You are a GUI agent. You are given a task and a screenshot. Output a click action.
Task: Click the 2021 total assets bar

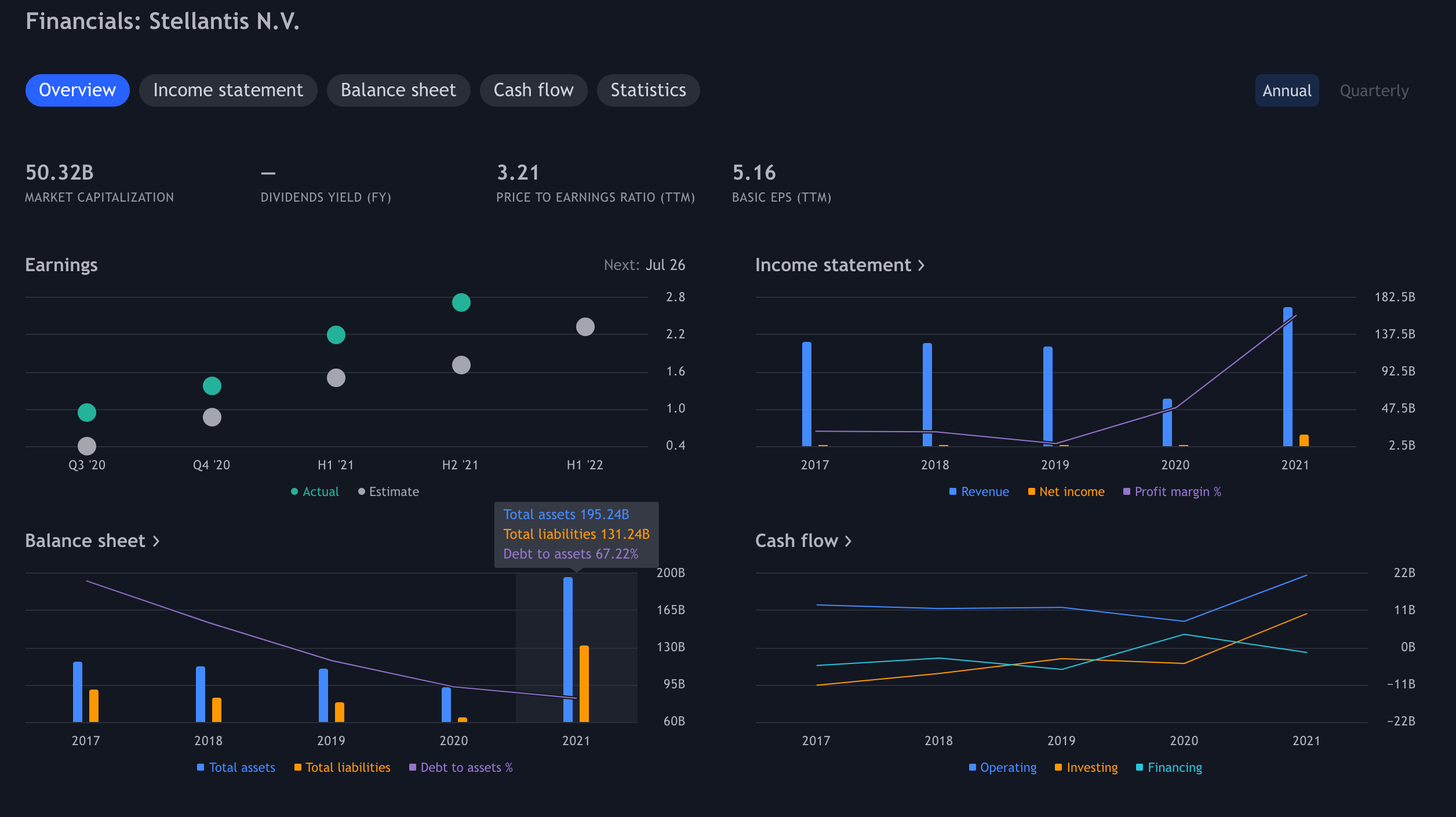tap(568, 650)
